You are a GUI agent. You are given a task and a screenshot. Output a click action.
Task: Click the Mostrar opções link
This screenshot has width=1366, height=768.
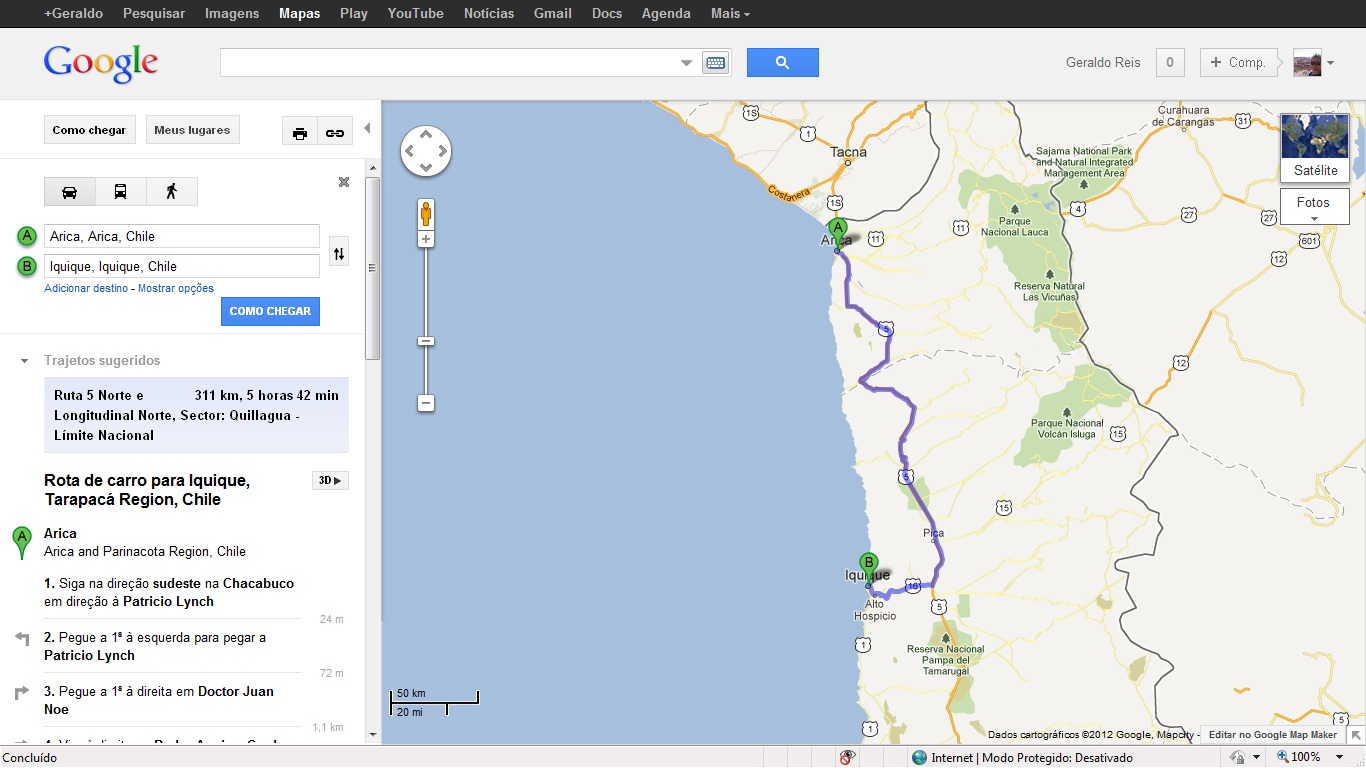pos(176,288)
